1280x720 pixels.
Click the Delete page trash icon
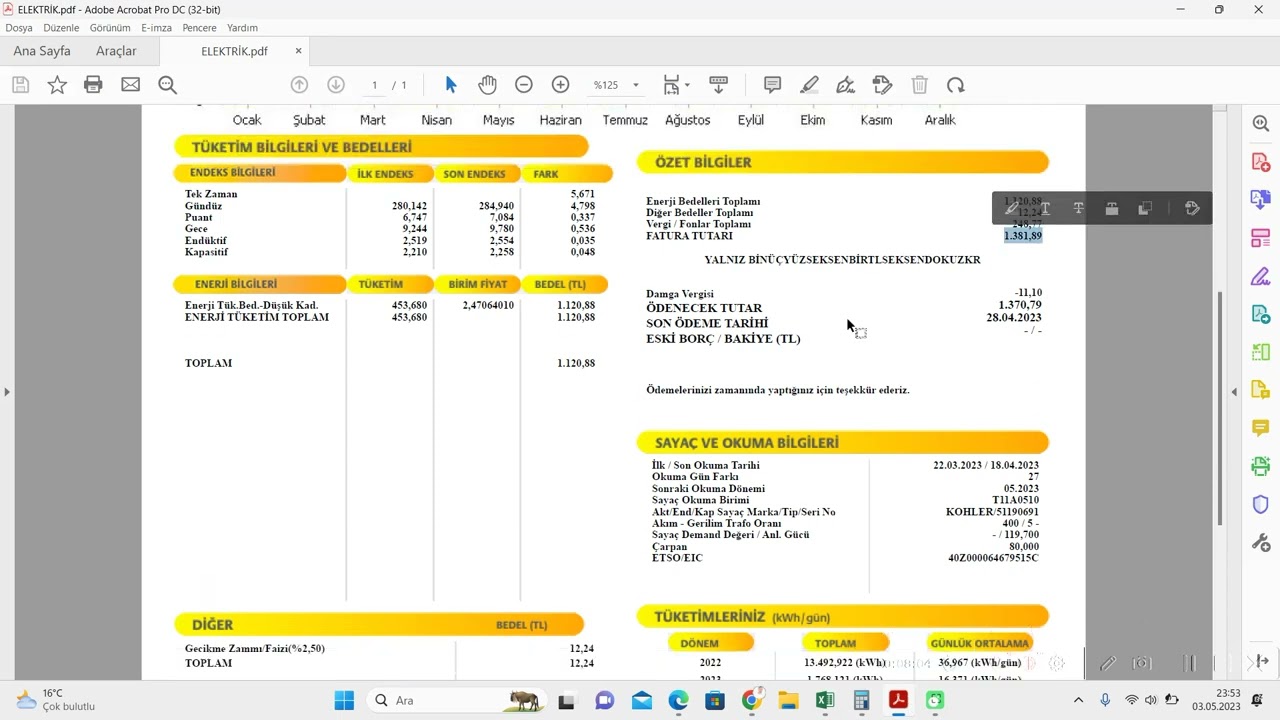tap(919, 85)
